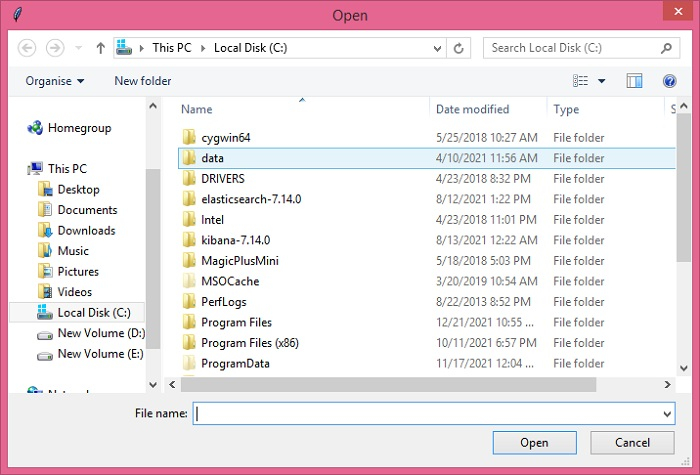
Task: Open Help with the question mark icon
Action: point(669,81)
